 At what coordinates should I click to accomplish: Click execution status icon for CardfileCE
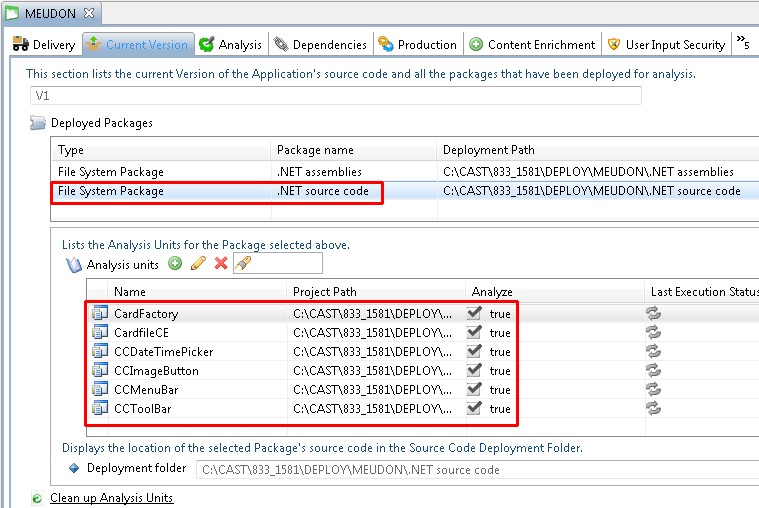point(654,333)
